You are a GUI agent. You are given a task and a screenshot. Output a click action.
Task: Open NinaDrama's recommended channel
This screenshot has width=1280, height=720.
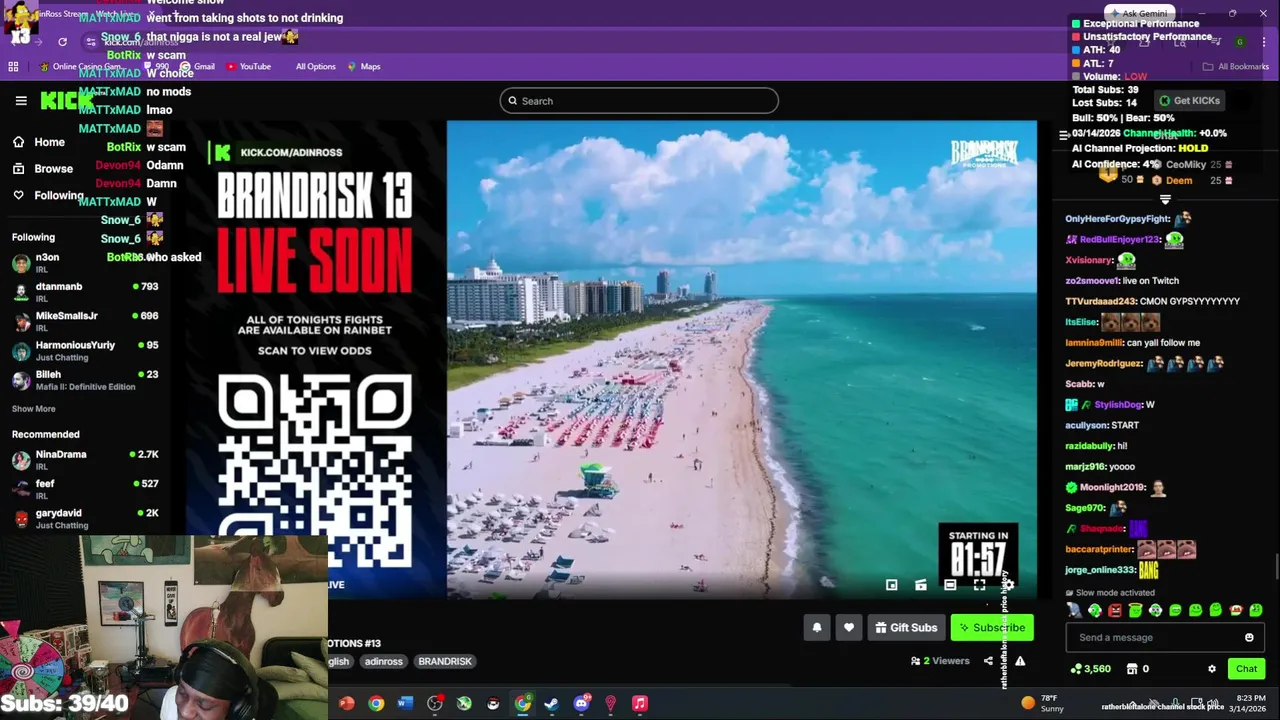[85, 460]
